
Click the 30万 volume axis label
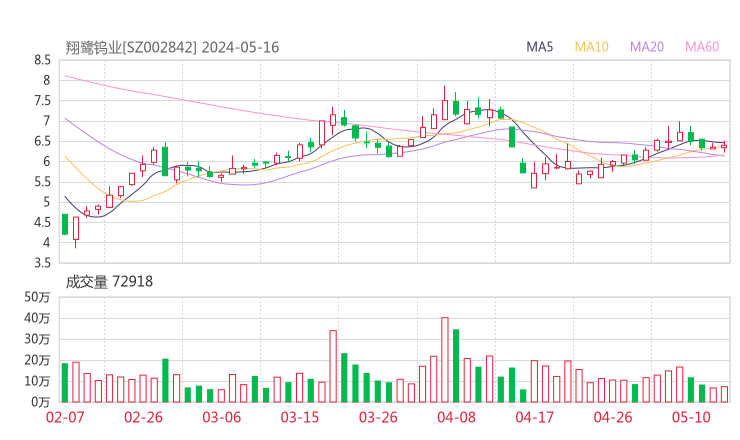[x=37, y=339]
